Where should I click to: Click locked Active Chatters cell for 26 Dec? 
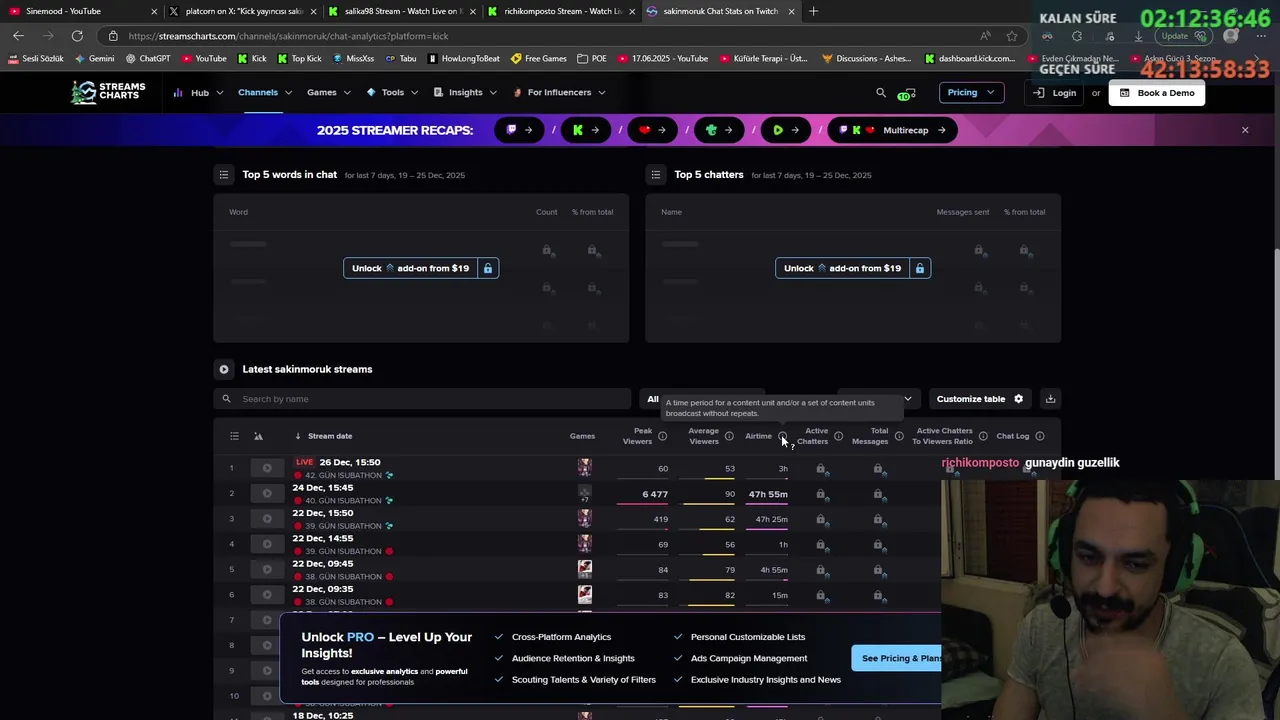tap(821, 468)
